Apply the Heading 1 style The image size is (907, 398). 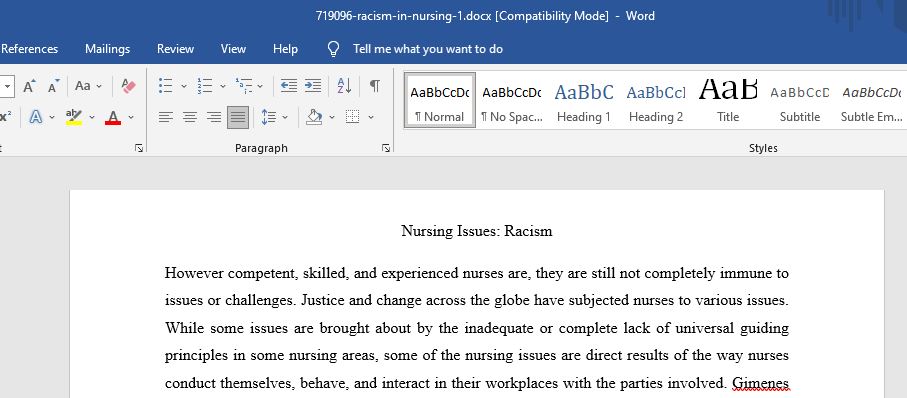[x=584, y=100]
